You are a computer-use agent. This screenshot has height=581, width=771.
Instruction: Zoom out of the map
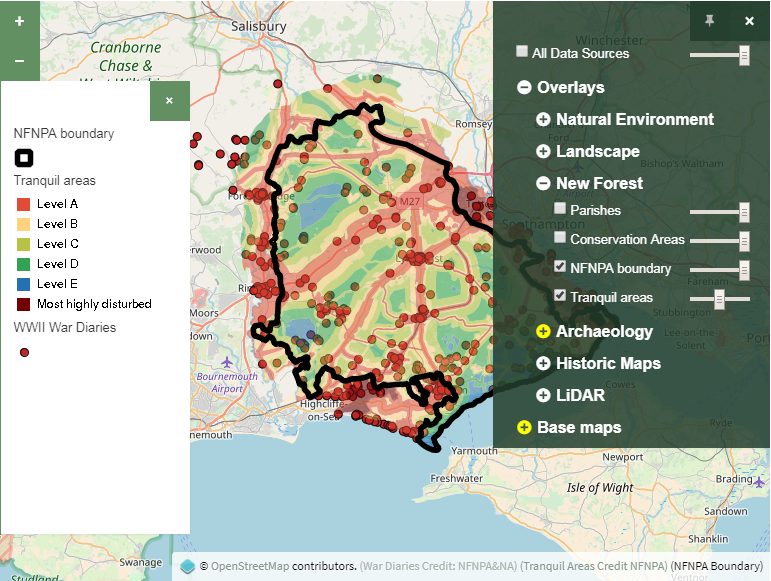pyautogui.click(x=19, y=61)
